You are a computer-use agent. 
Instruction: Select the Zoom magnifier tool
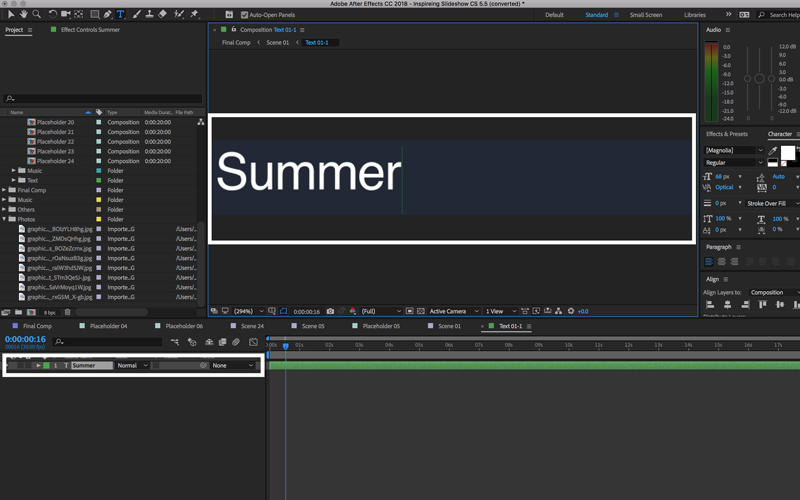[37, 15]
